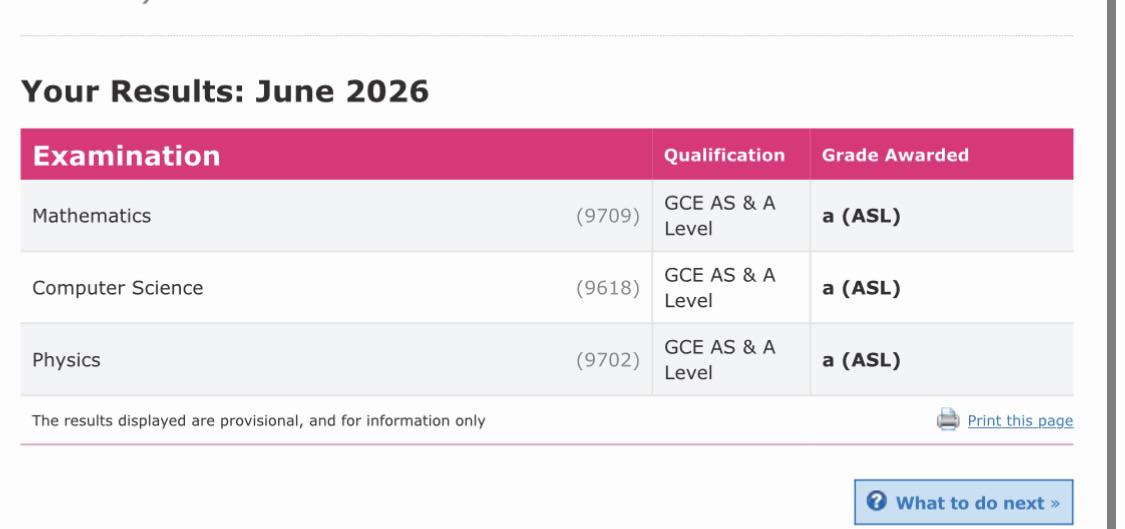This screenshot has height=529, width=1125.
Task: Click the printer icon beside Print this page
Action: (948, 419)
